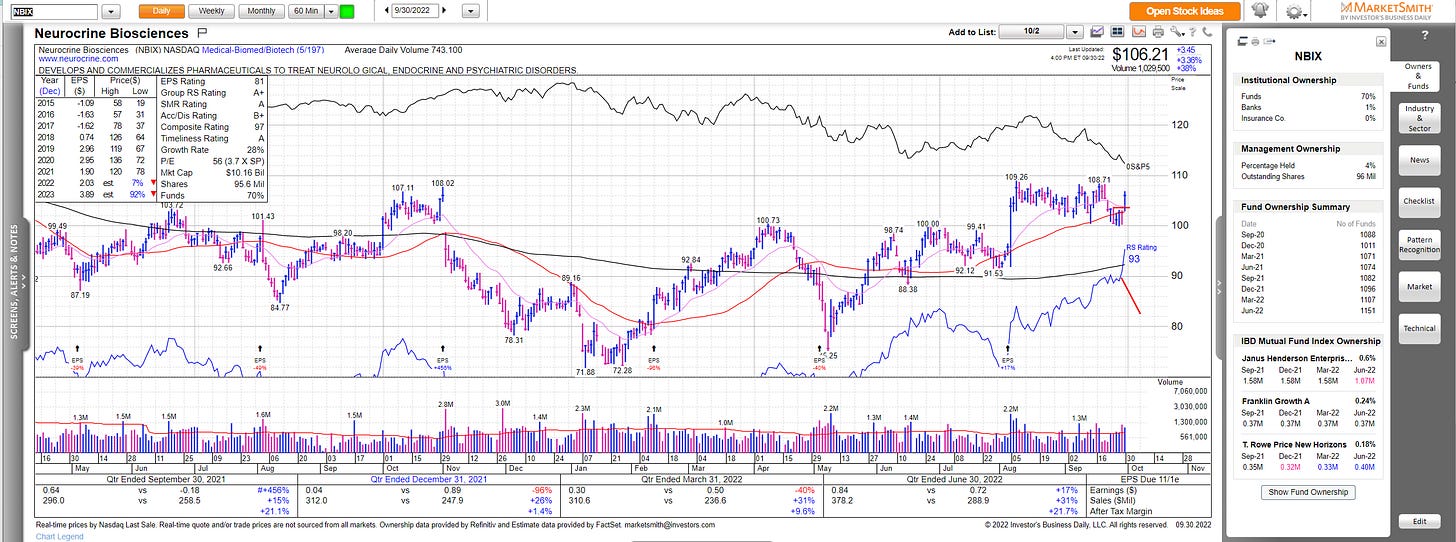The image size is (1456, 542).
Task: Expand Screens, Alerts & Notes sidebar
Action: (x=14, y=286)
